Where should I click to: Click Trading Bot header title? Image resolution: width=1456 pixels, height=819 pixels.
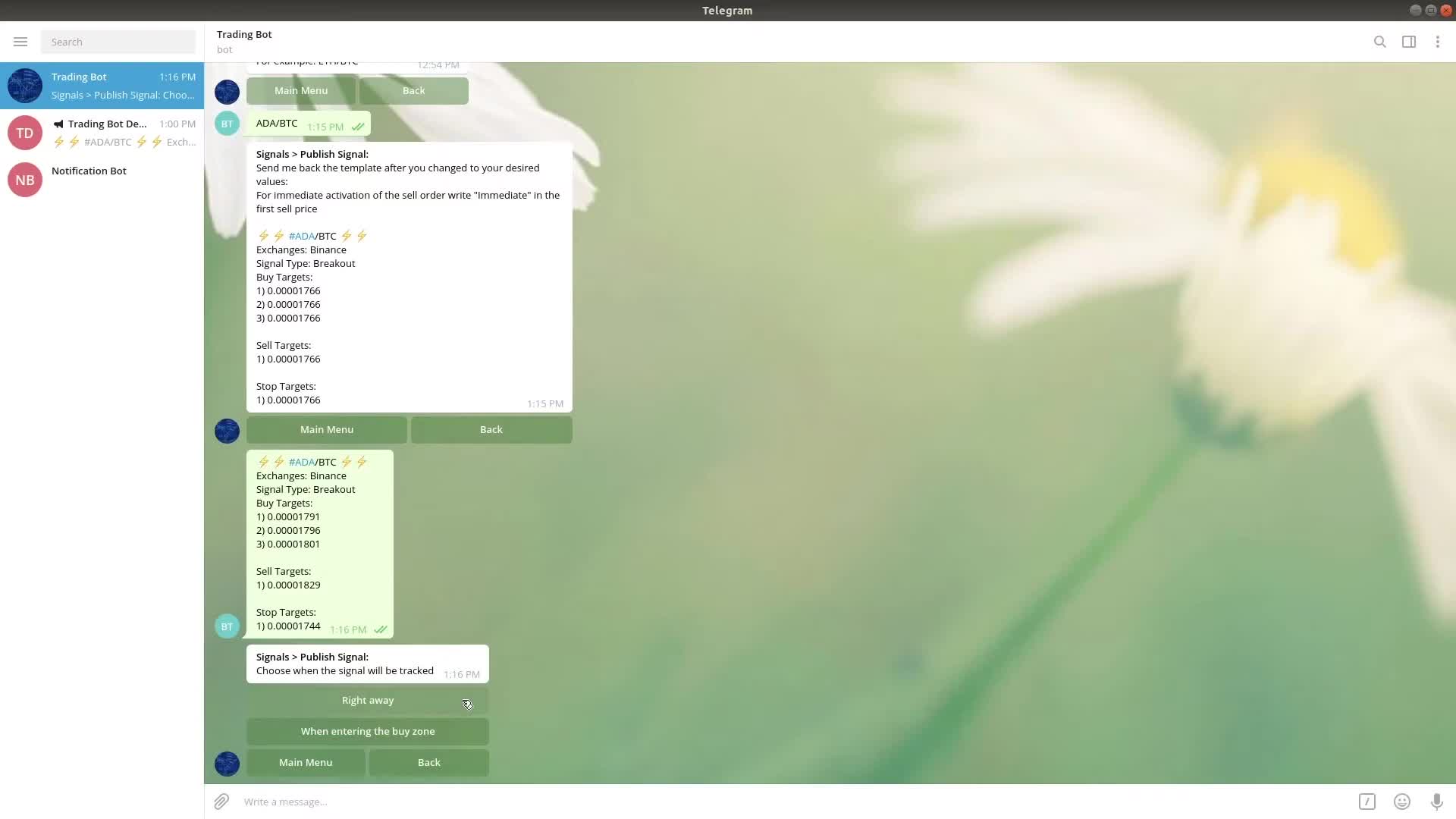[x=244, y=34]
